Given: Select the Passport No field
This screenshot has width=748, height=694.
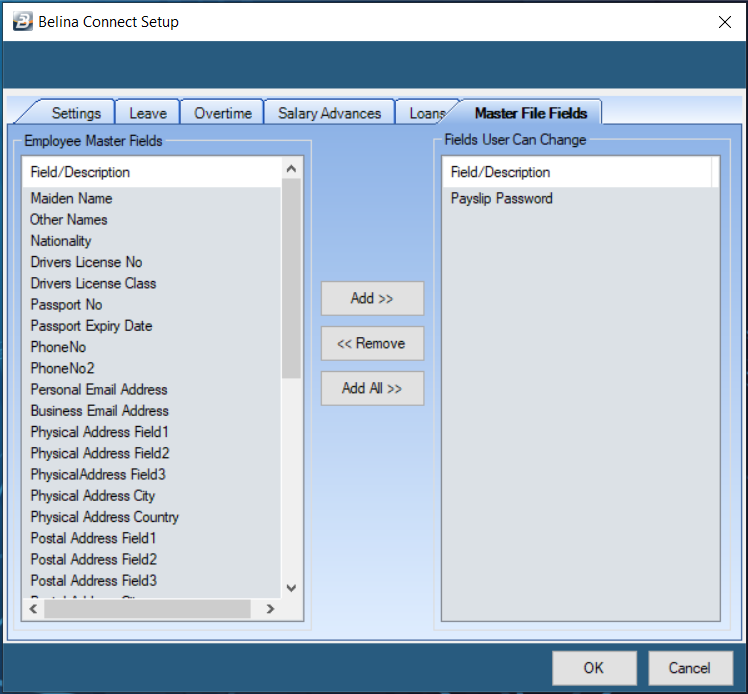Looking at the screenshot, I should pos(66,304).
